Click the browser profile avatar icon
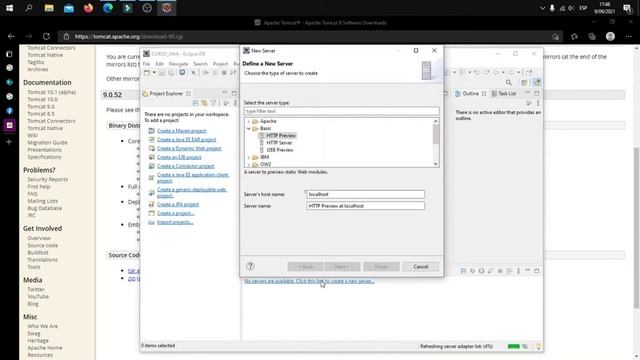The width and height of the screenshot is (640, 360). [610, 36]
